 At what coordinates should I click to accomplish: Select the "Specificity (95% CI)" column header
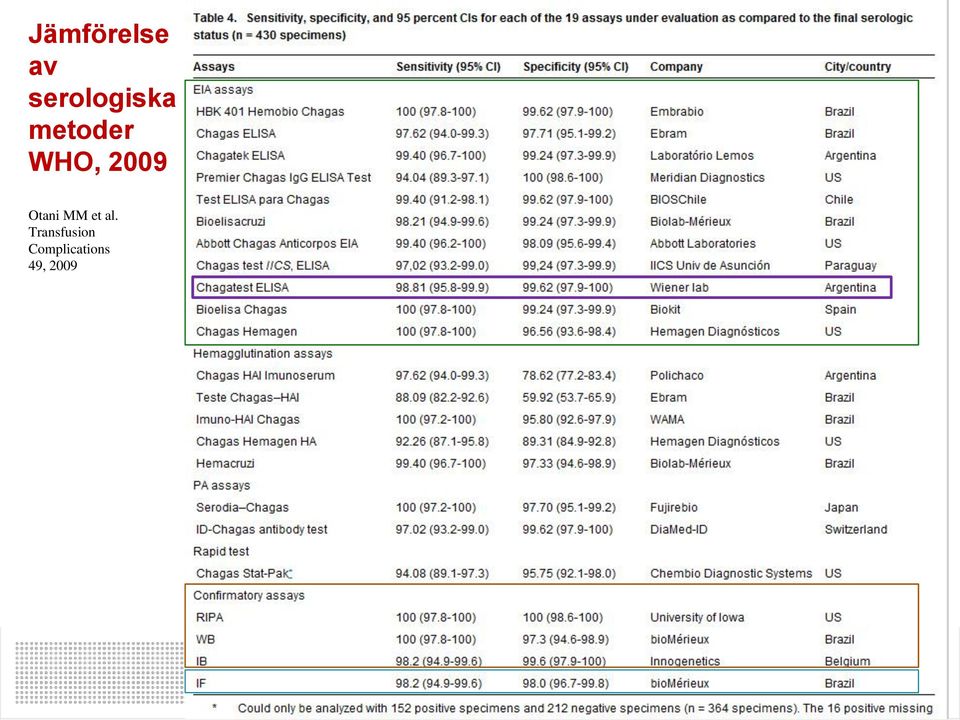pyautogui.click(x=576, y=67)
